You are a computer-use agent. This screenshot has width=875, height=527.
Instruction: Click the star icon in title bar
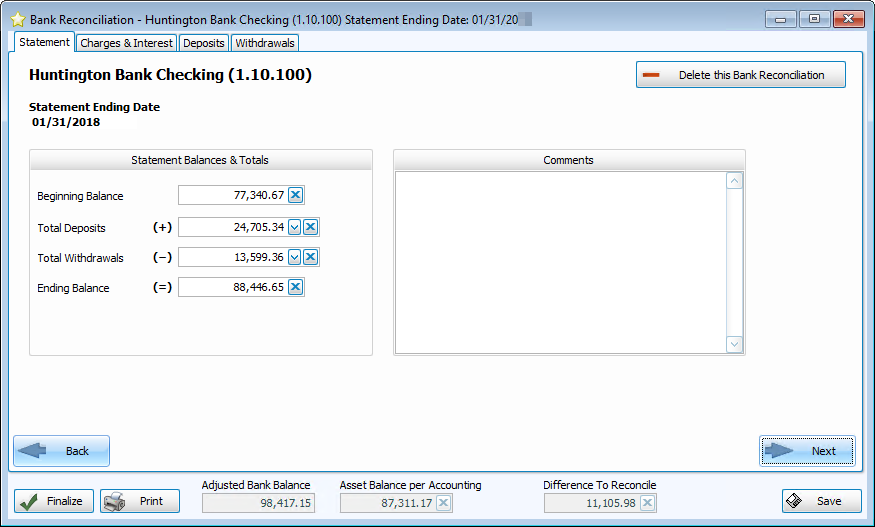(x=17, y=19)
